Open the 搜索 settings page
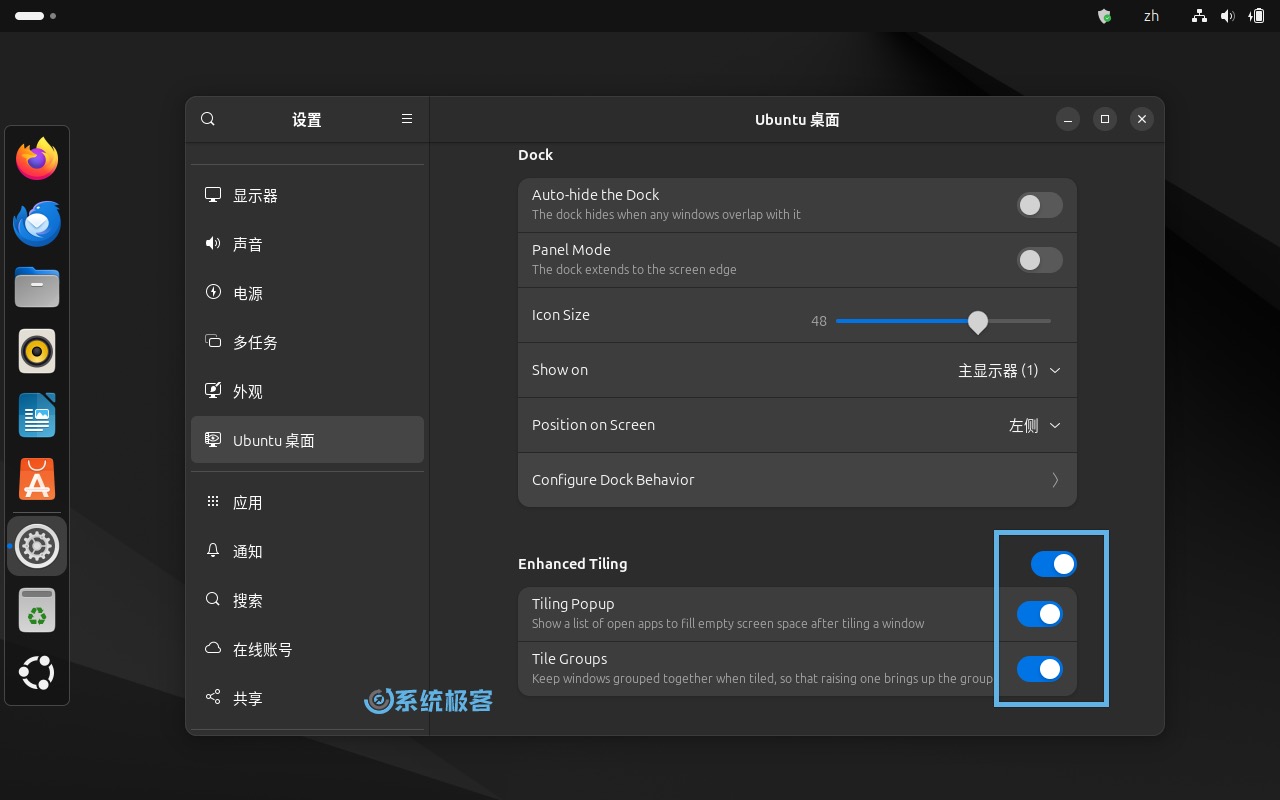 pyautogui.click(x=307, y=600)
